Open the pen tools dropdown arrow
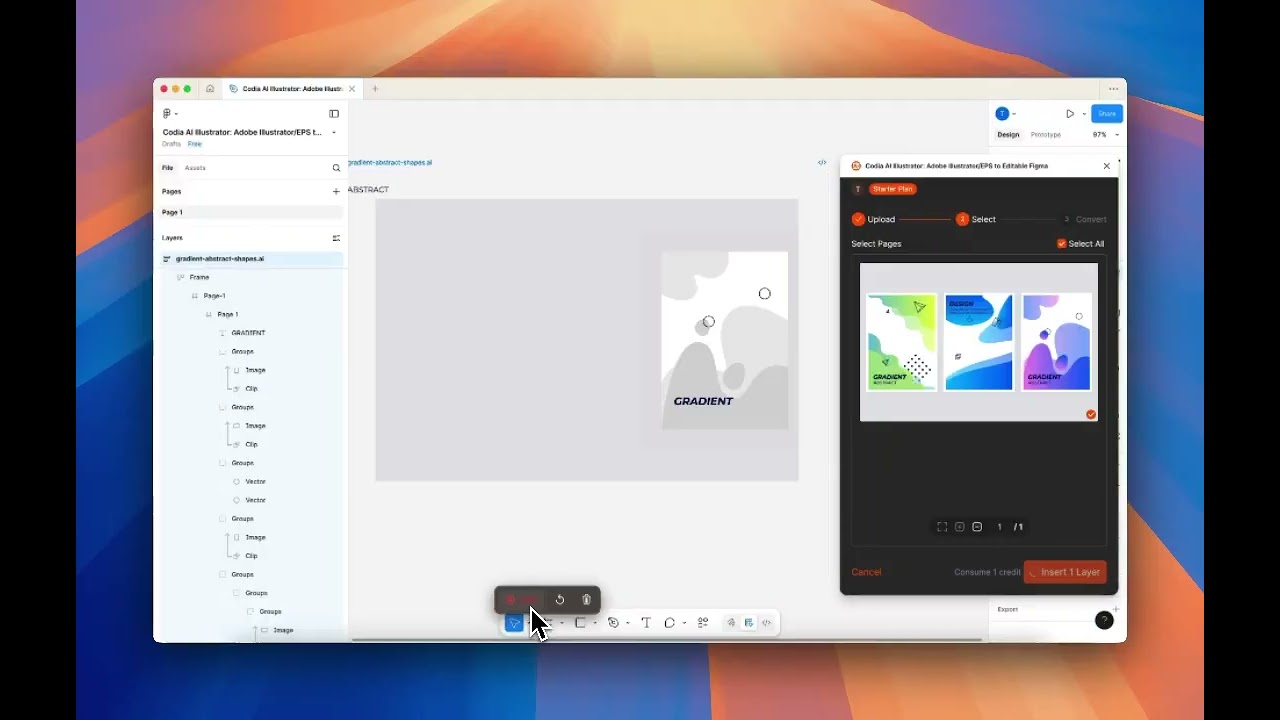1280x720 pixels. [627, 623]
